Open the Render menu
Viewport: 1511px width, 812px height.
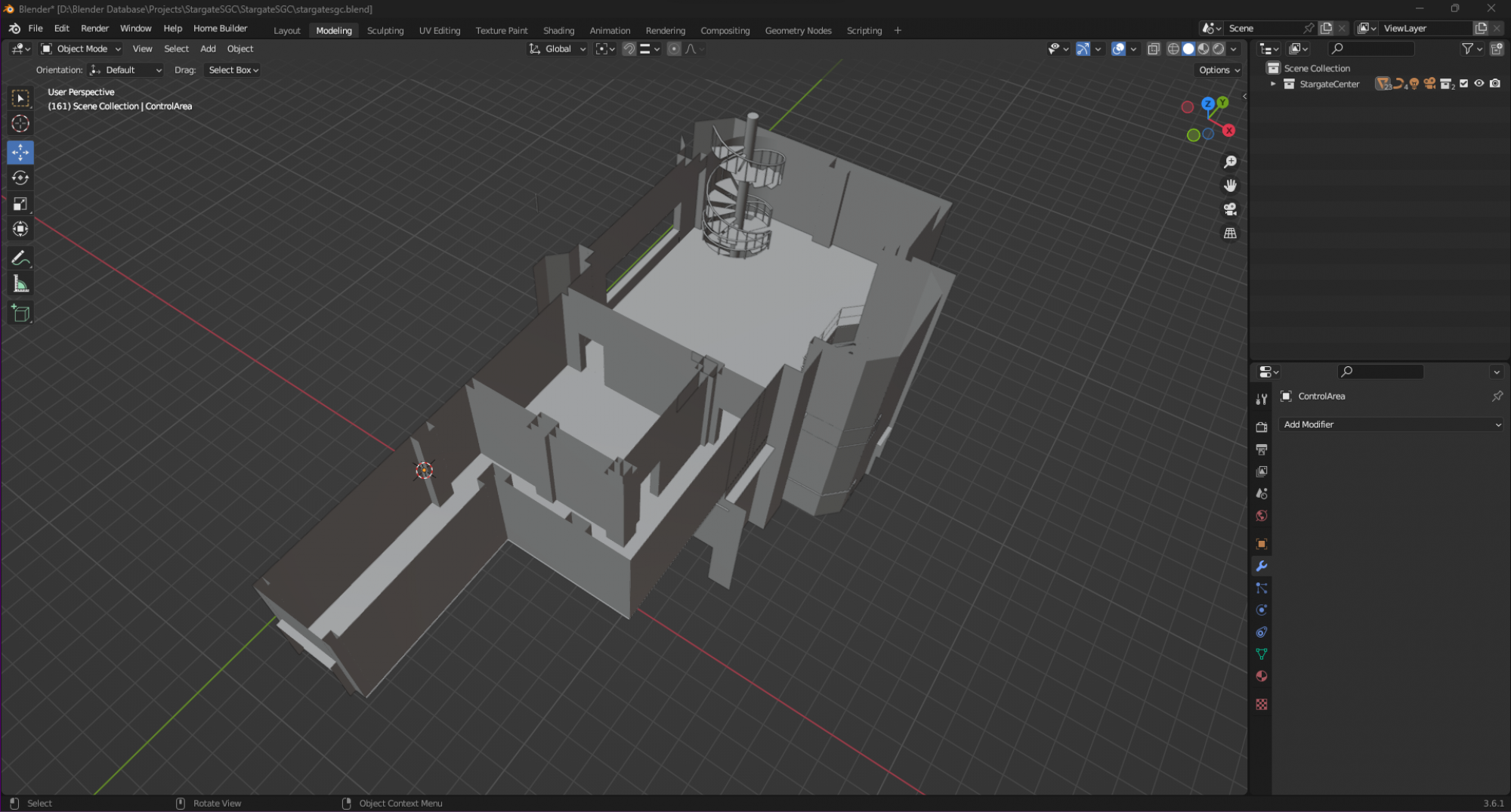[x=94, y=29]
